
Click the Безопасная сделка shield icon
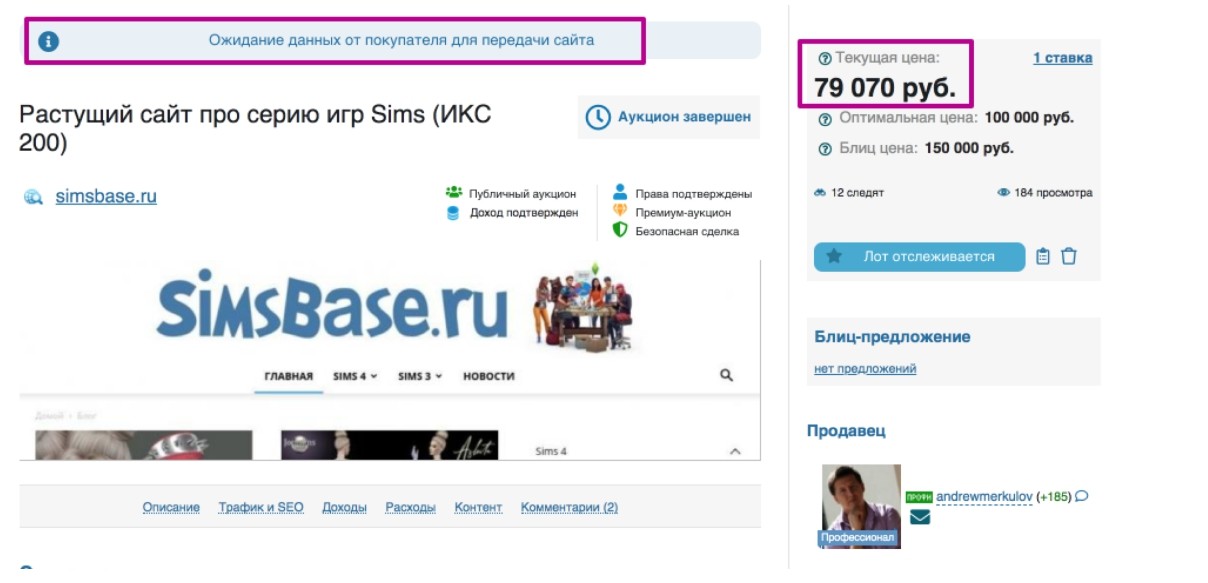click(620, 230)
